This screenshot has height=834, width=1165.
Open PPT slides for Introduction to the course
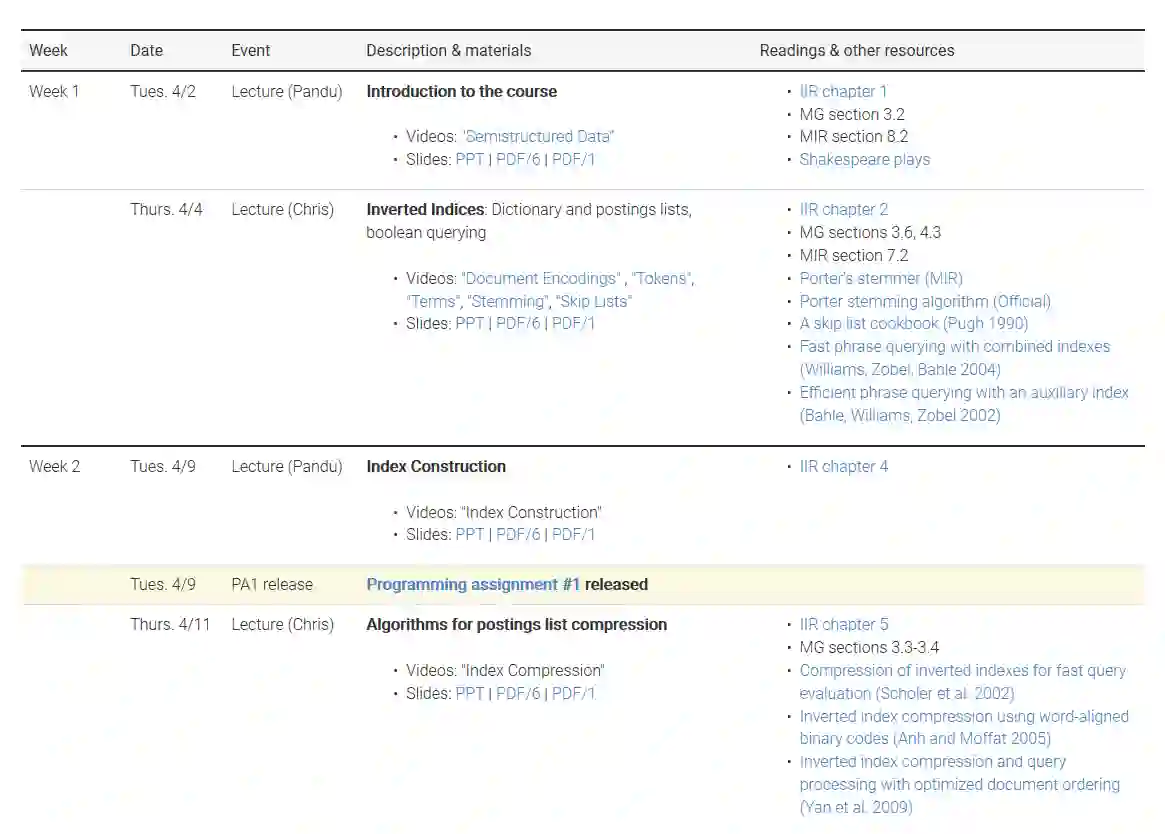point(469,159)
